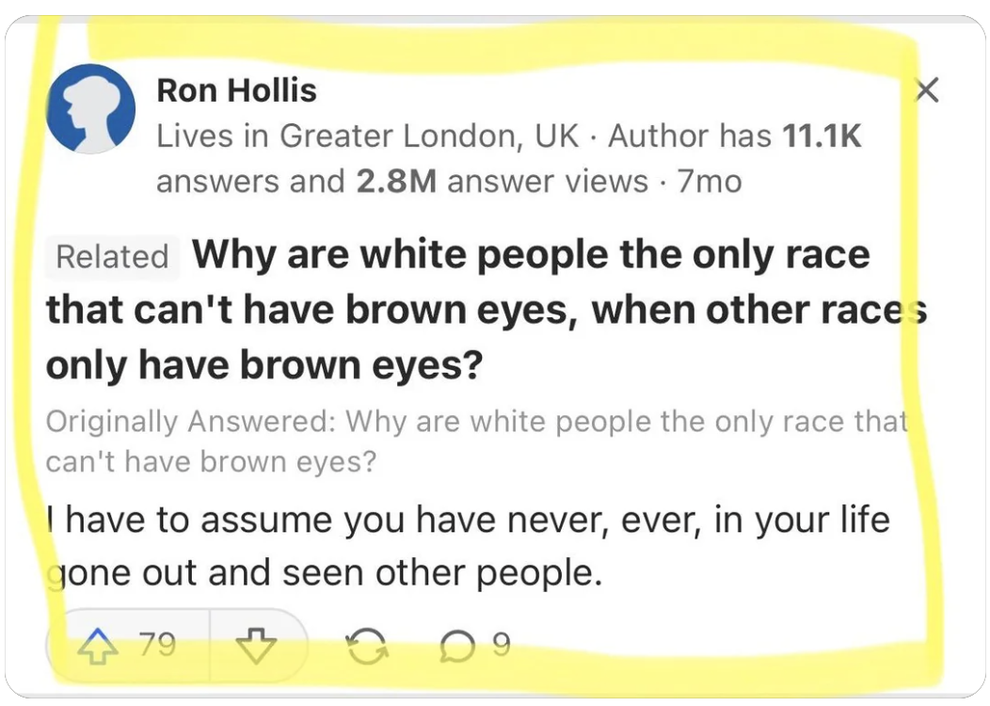Click Ron Hollis's profile avatar
This screenshot has width=990, height=706.
point(91,109)
